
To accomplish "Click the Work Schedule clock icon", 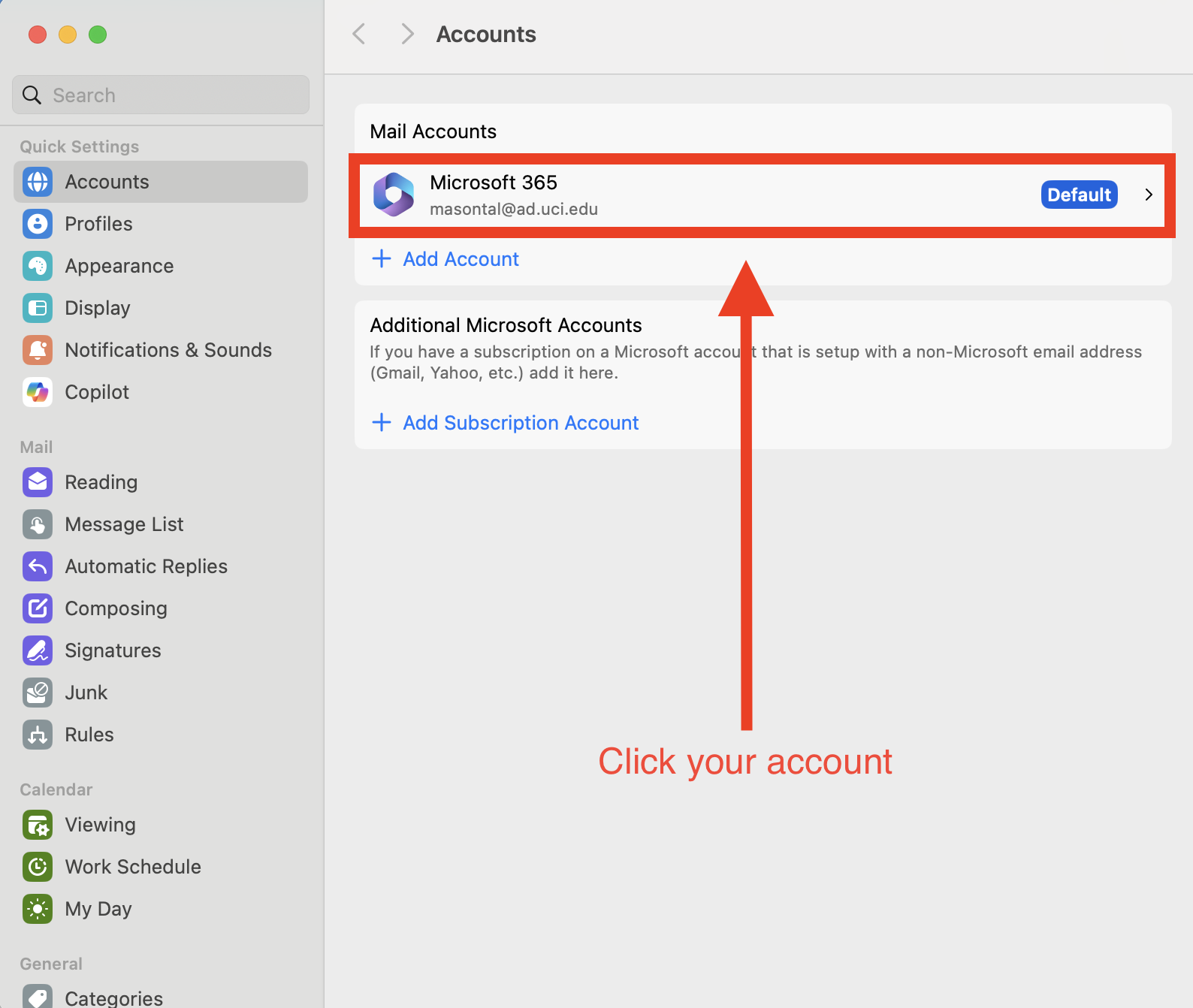I will coord(38,867).
